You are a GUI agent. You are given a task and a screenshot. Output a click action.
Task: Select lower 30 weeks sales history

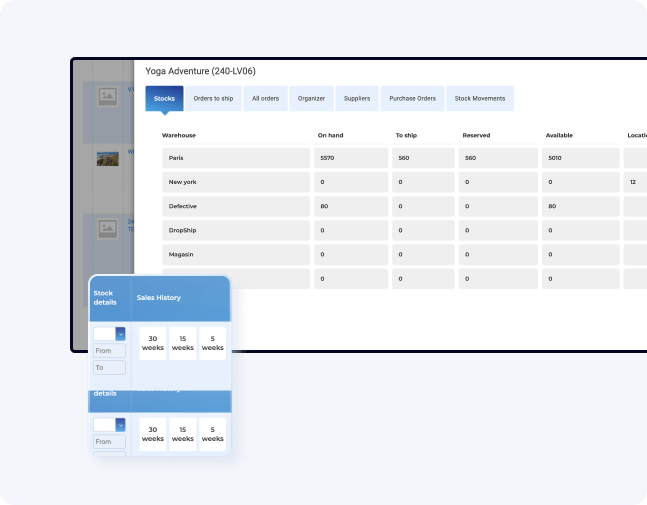tap(153, 434)
